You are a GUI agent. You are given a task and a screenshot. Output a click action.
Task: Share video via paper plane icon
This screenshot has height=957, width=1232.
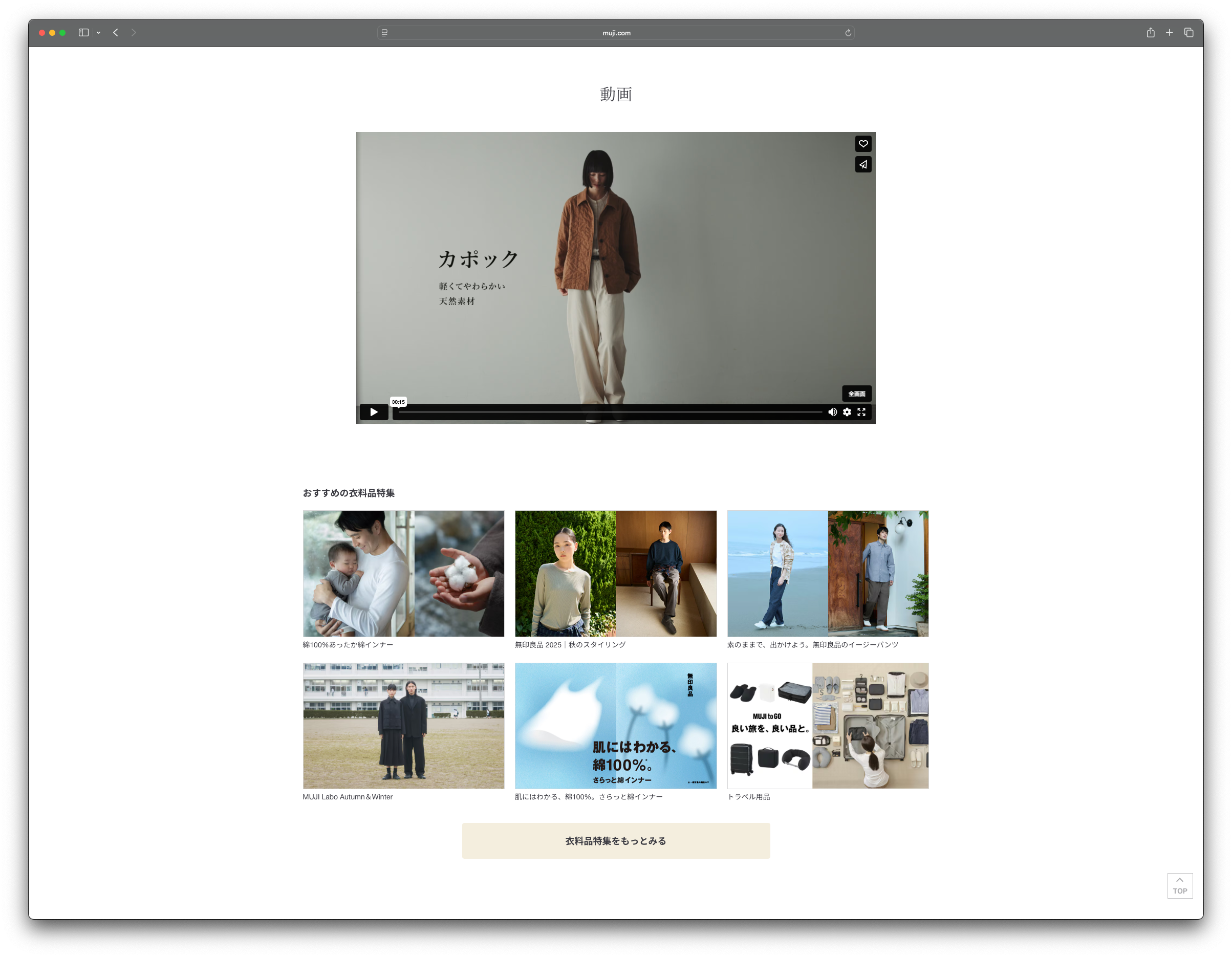point(863,165)
